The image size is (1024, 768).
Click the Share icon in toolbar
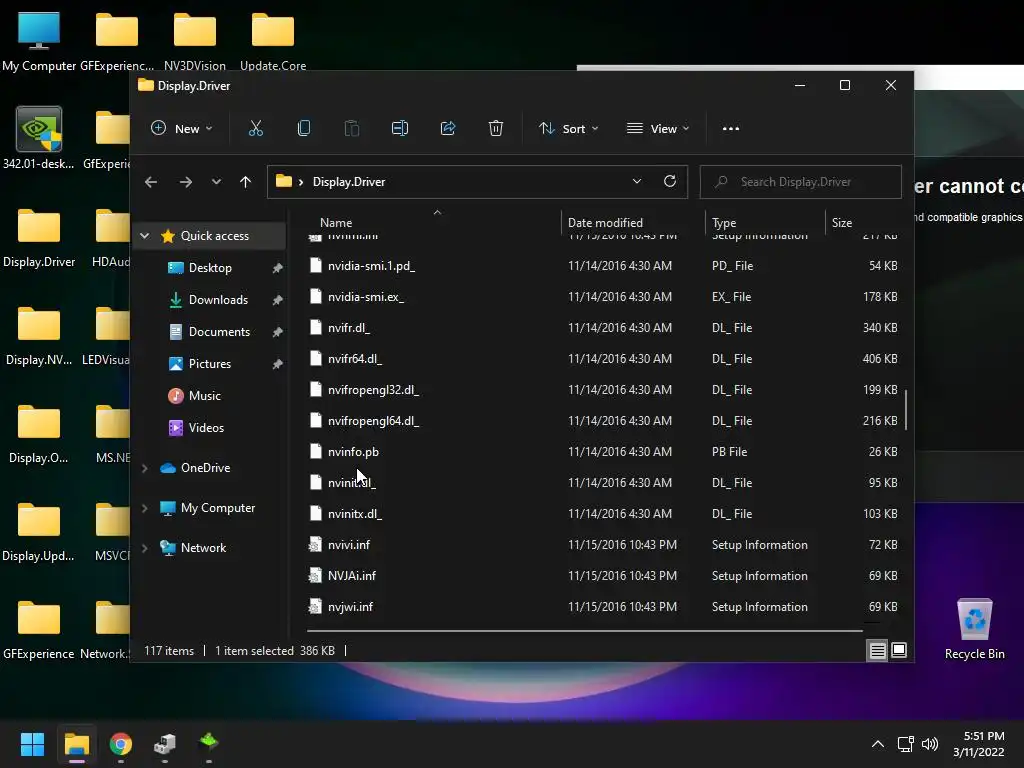(448, 129)
